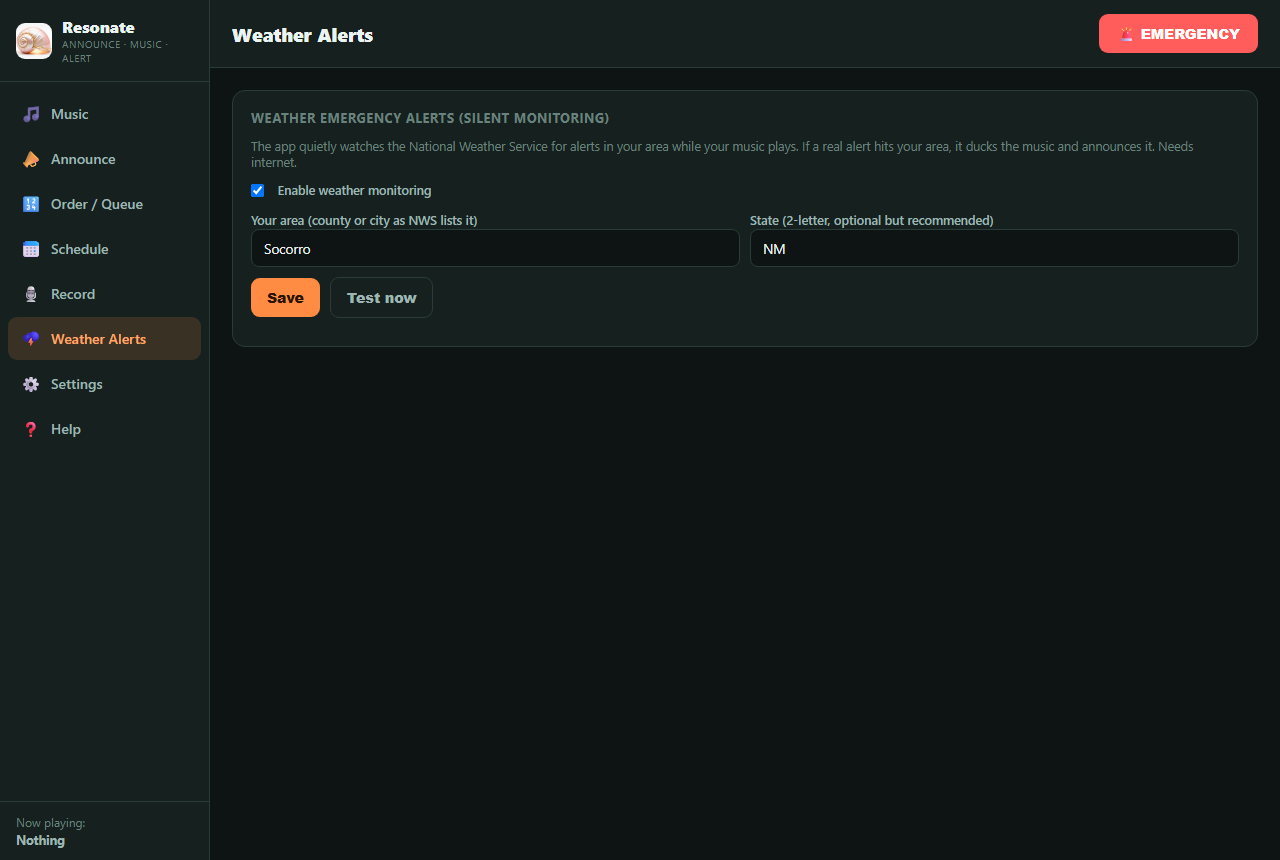Click the calendar icon beside Schedule
This screenshot has height=860, width=1280.
[31, 249]
